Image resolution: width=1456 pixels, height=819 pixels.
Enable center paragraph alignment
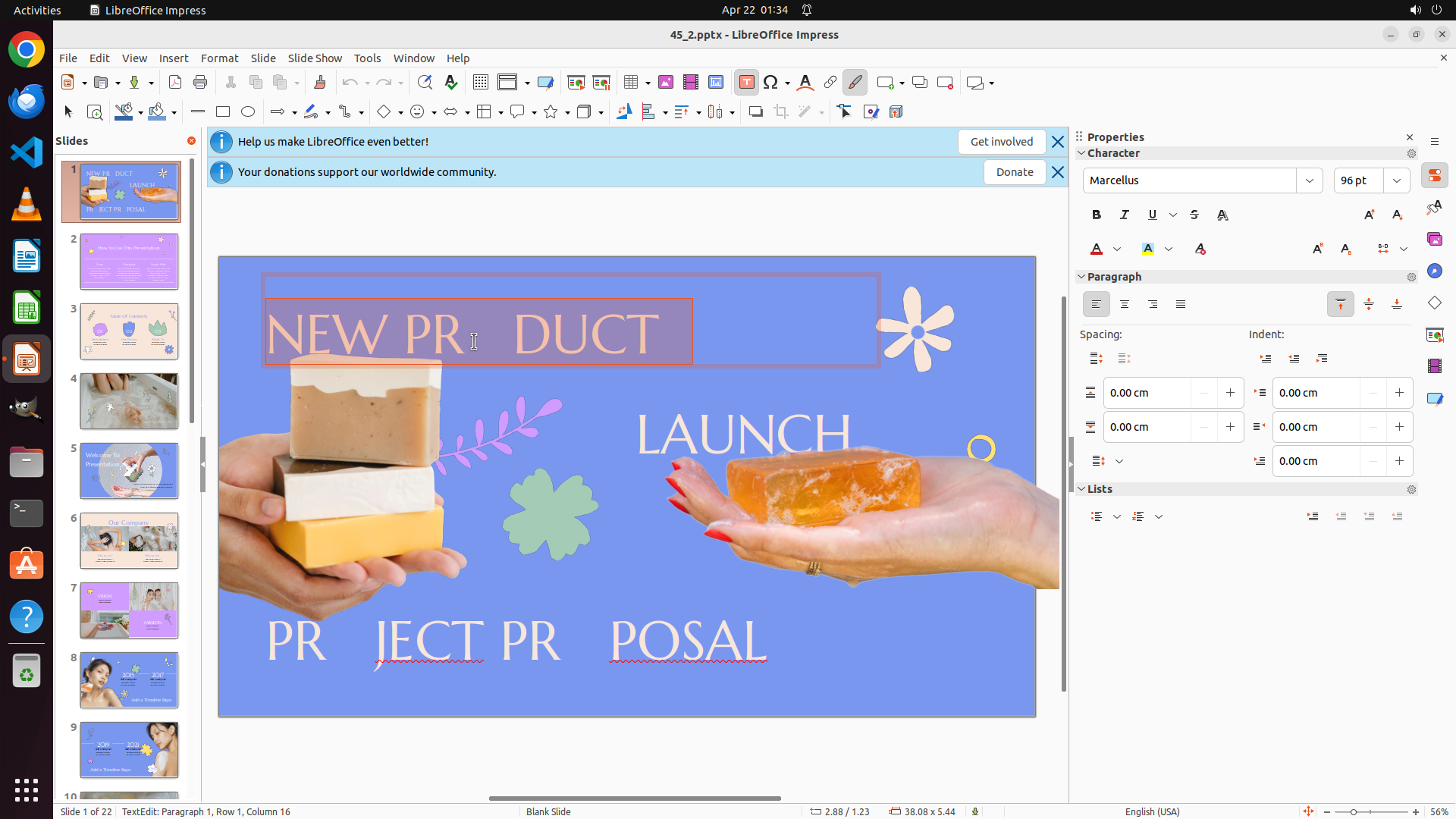point(1125,304)
